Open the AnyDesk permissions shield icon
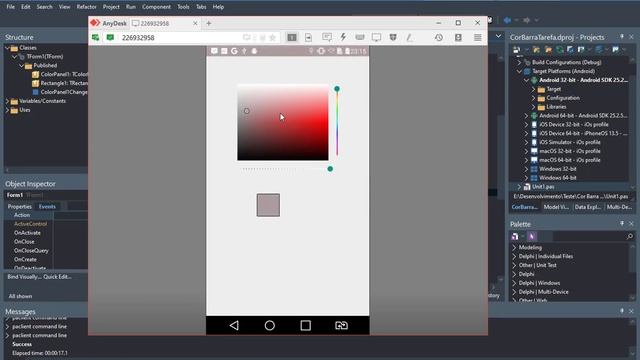Screen dimensions: 640x360 [x=393, y=37]
